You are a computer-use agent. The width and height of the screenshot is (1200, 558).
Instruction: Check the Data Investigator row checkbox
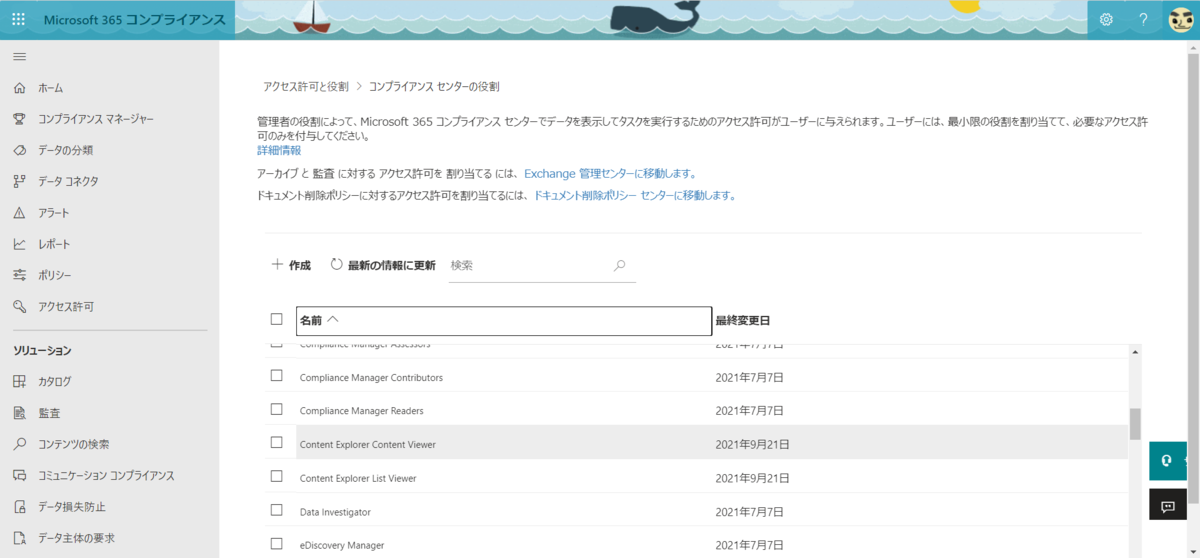(277, 511)
